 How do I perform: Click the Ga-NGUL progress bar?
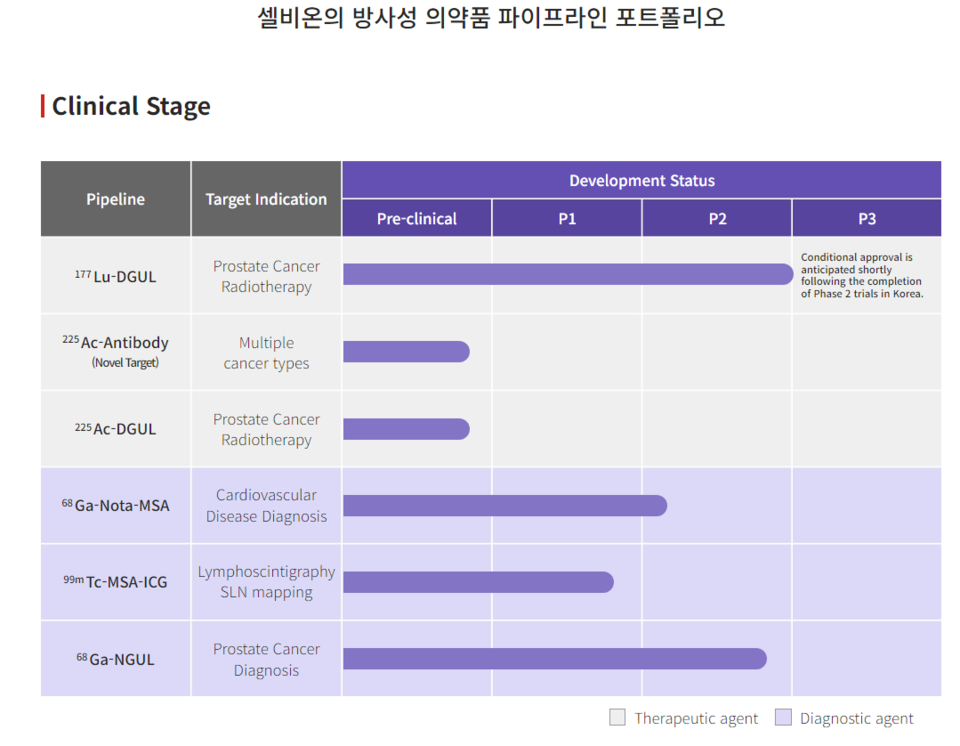click(555, 658)
